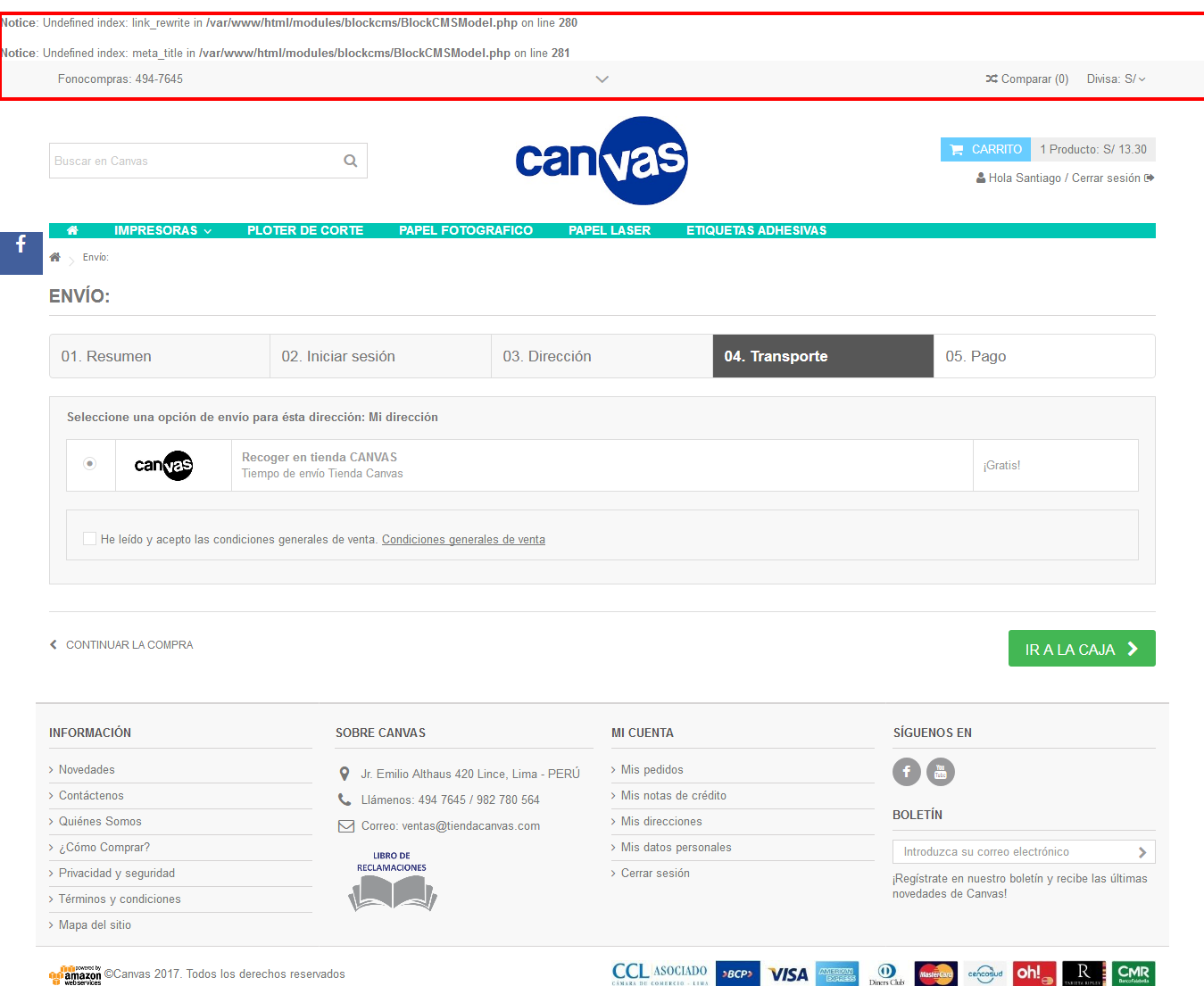Image resolution: width=1204 pixels, height=986 pixels.
Task: Open ¿Cómo Comprar? footer link
Action: point(104,848)
